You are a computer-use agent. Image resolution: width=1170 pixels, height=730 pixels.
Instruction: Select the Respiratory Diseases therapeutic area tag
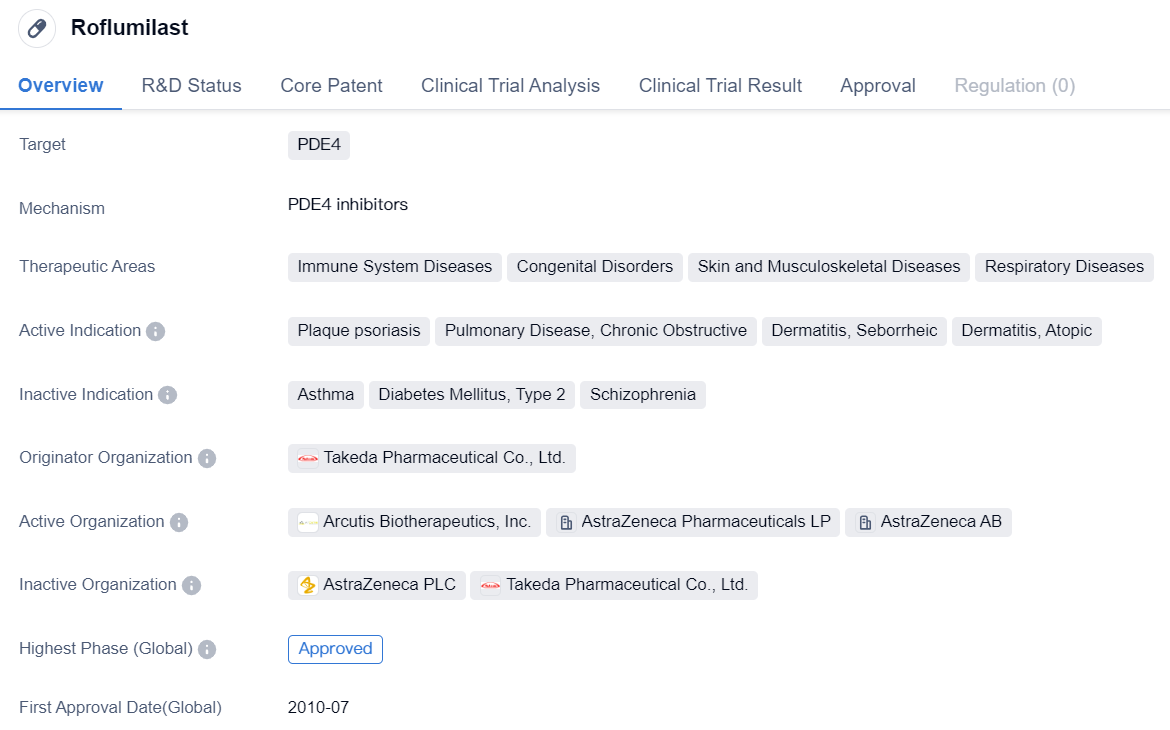pos(1064,267)
